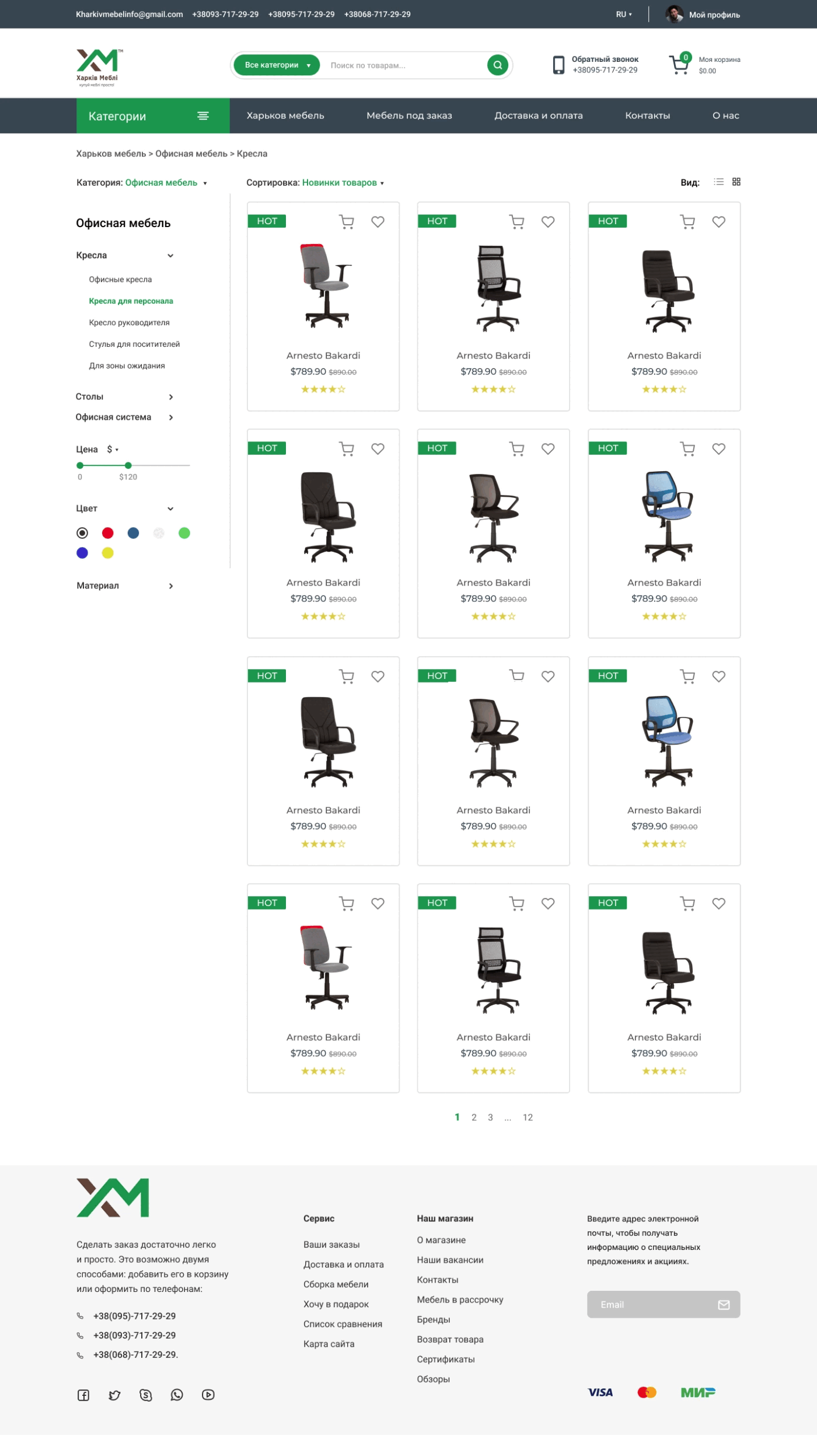Open the 'Новинки товаров' sorting dropdown
This screenshot has width=817, height=1456.
coord(343,183)
